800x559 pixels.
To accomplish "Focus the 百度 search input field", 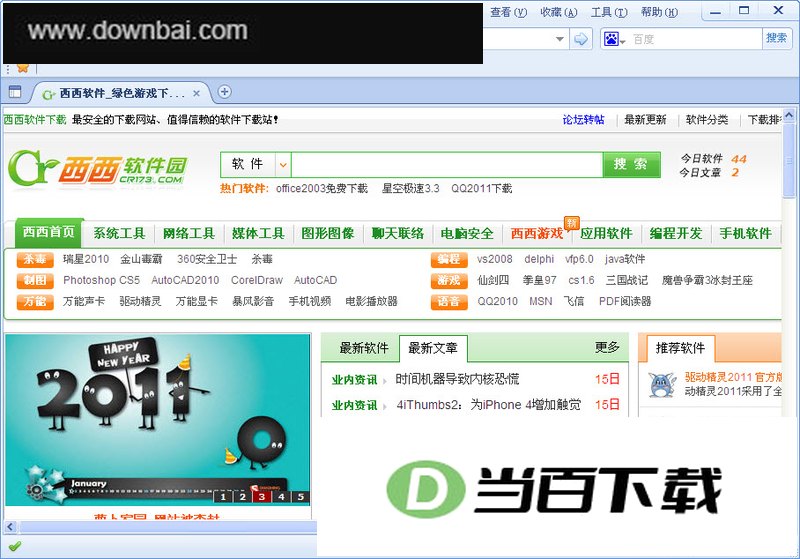I will pyautogui.click(x=694, y=39).
